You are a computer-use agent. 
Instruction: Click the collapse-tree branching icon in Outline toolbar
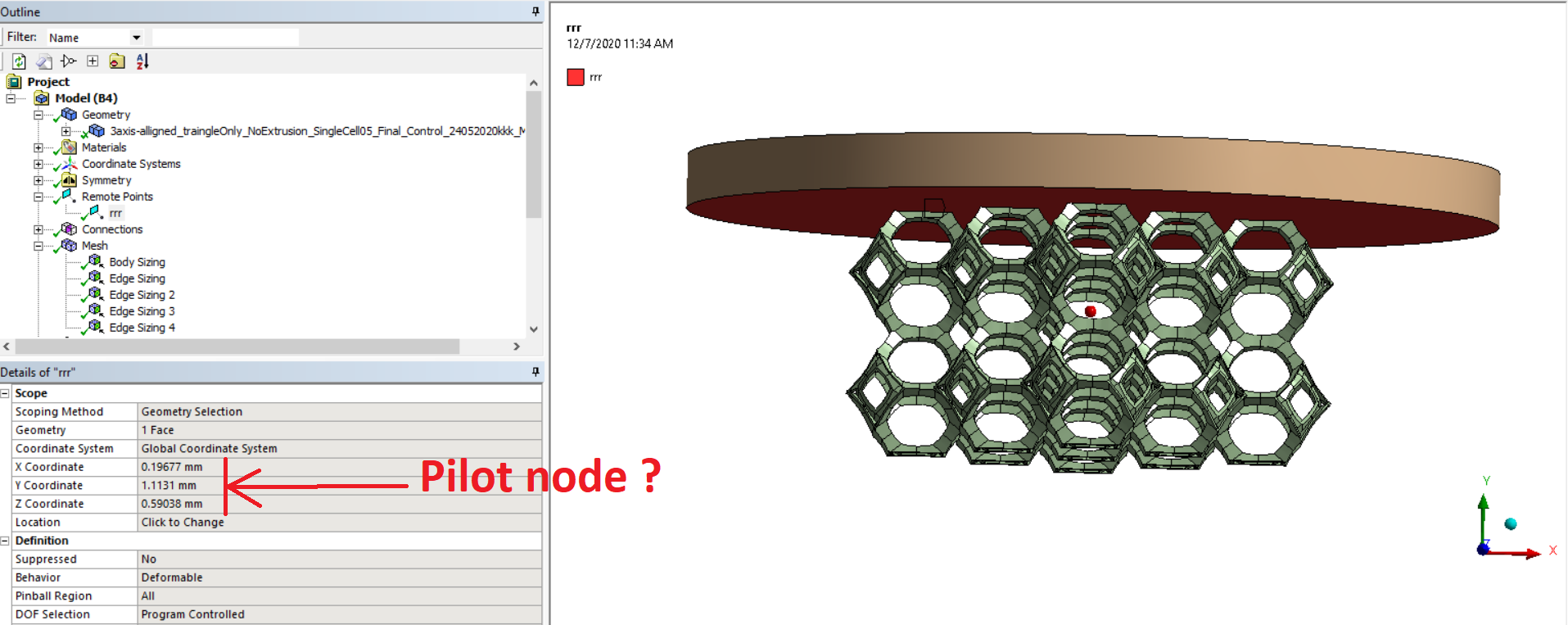(68, 61)
